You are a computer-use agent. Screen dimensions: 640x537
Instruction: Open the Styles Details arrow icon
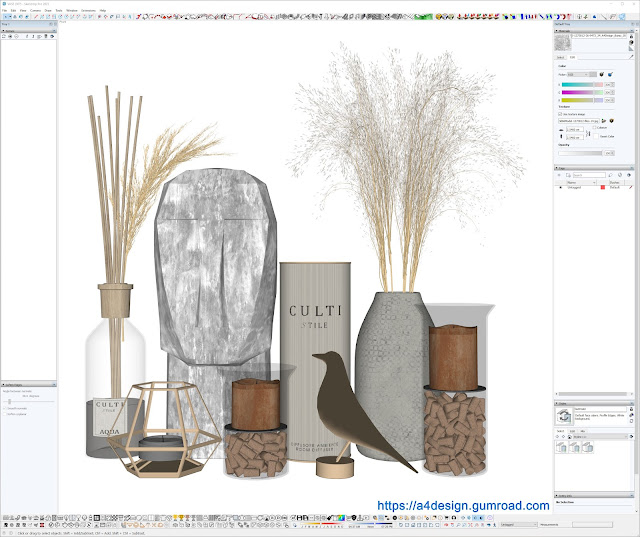631,437
